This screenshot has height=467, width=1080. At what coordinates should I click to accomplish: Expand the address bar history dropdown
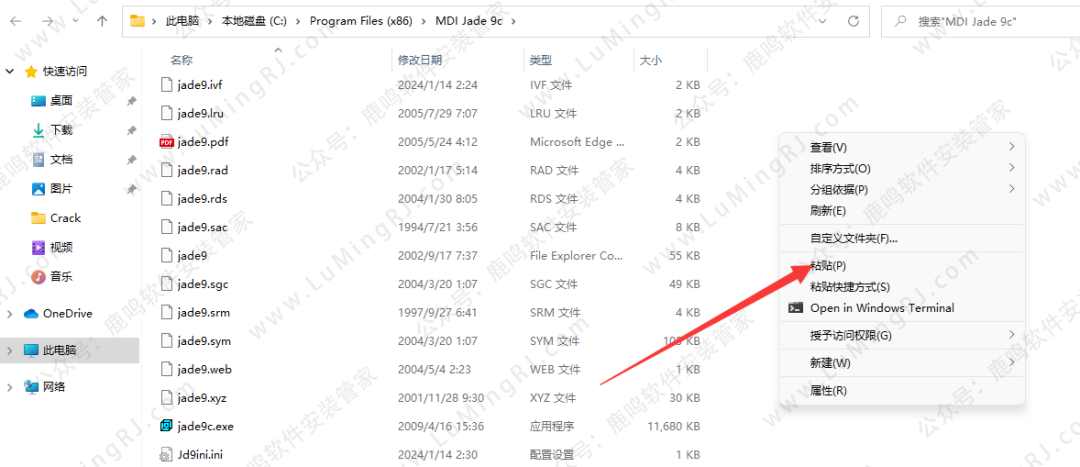click(822, 21)
